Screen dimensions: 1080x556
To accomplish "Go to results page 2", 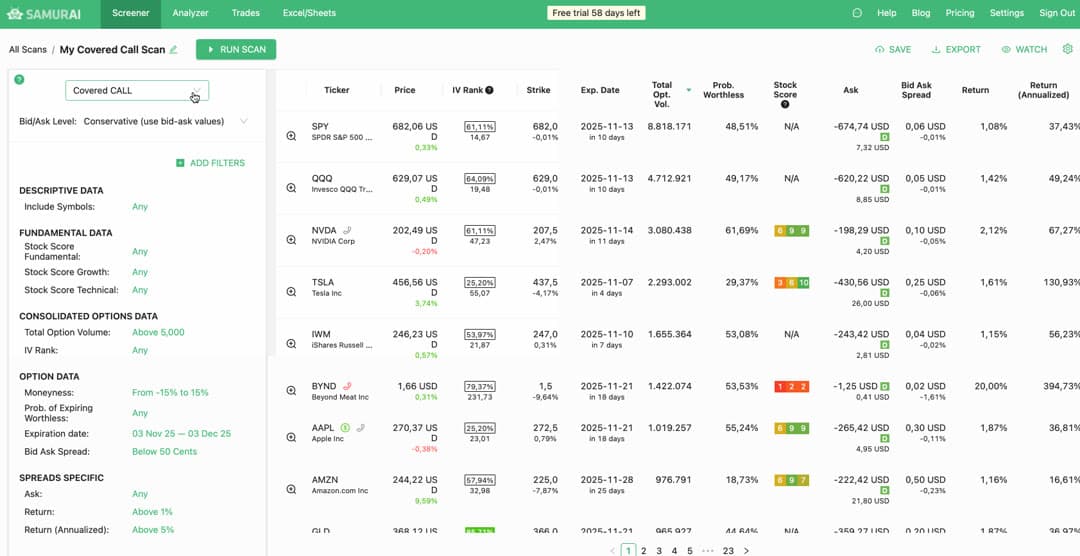I will tap(643, 550).
